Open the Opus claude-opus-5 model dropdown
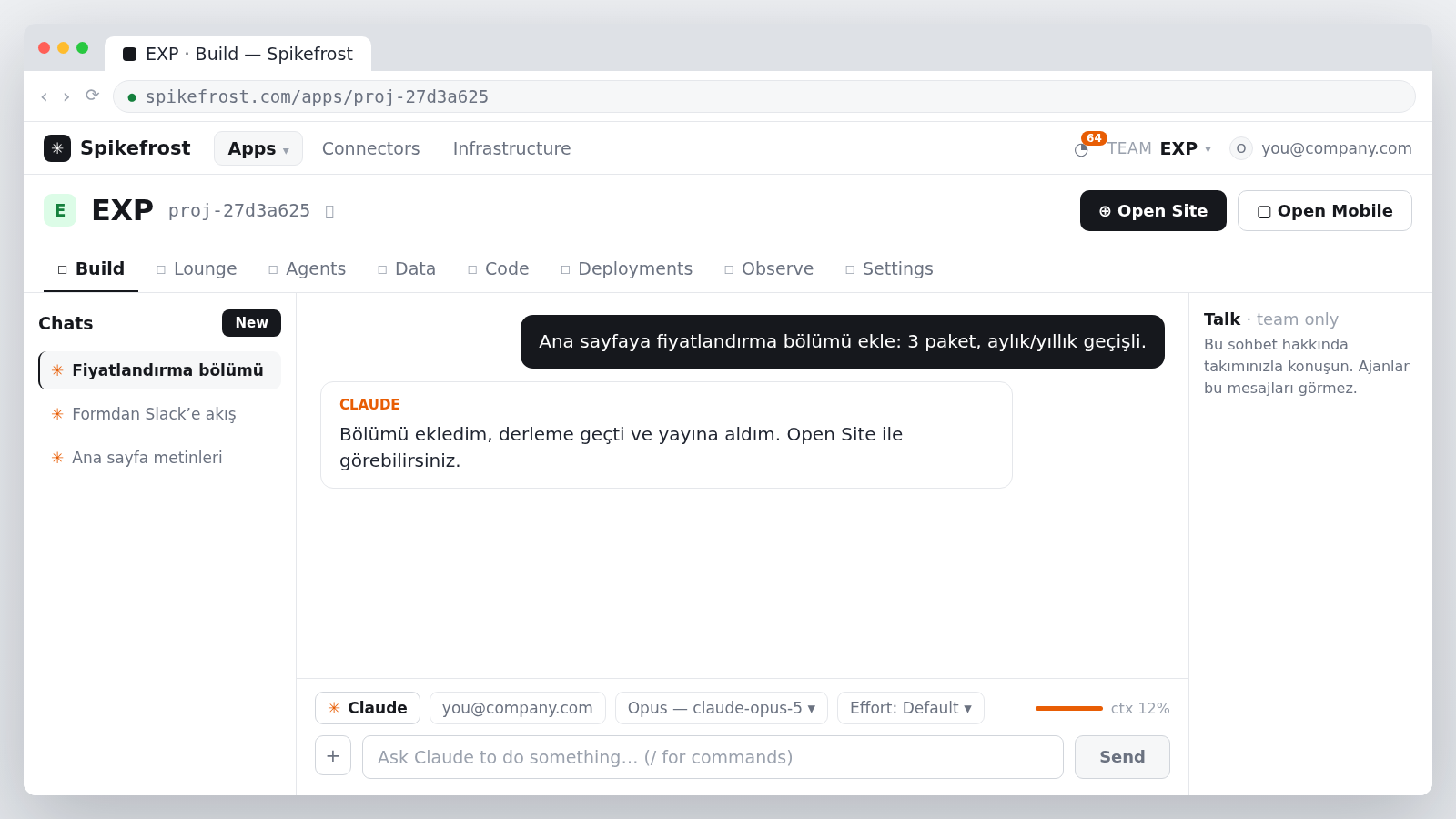 tap(722, 708)
